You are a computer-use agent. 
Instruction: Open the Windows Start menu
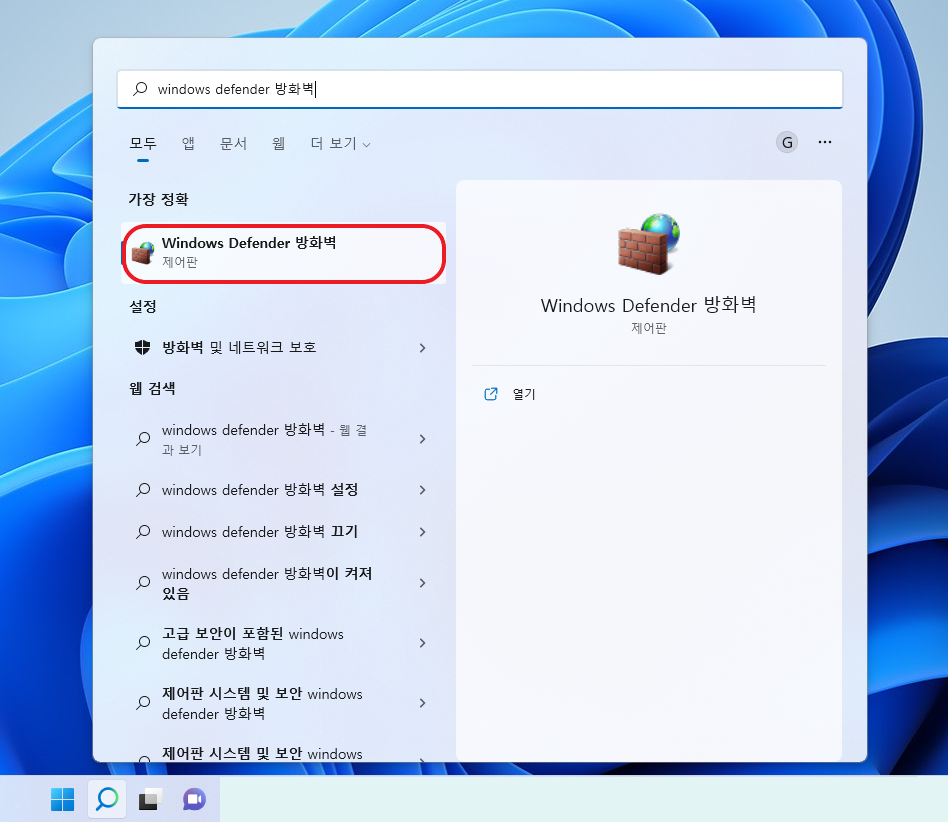tap(62, 799)
